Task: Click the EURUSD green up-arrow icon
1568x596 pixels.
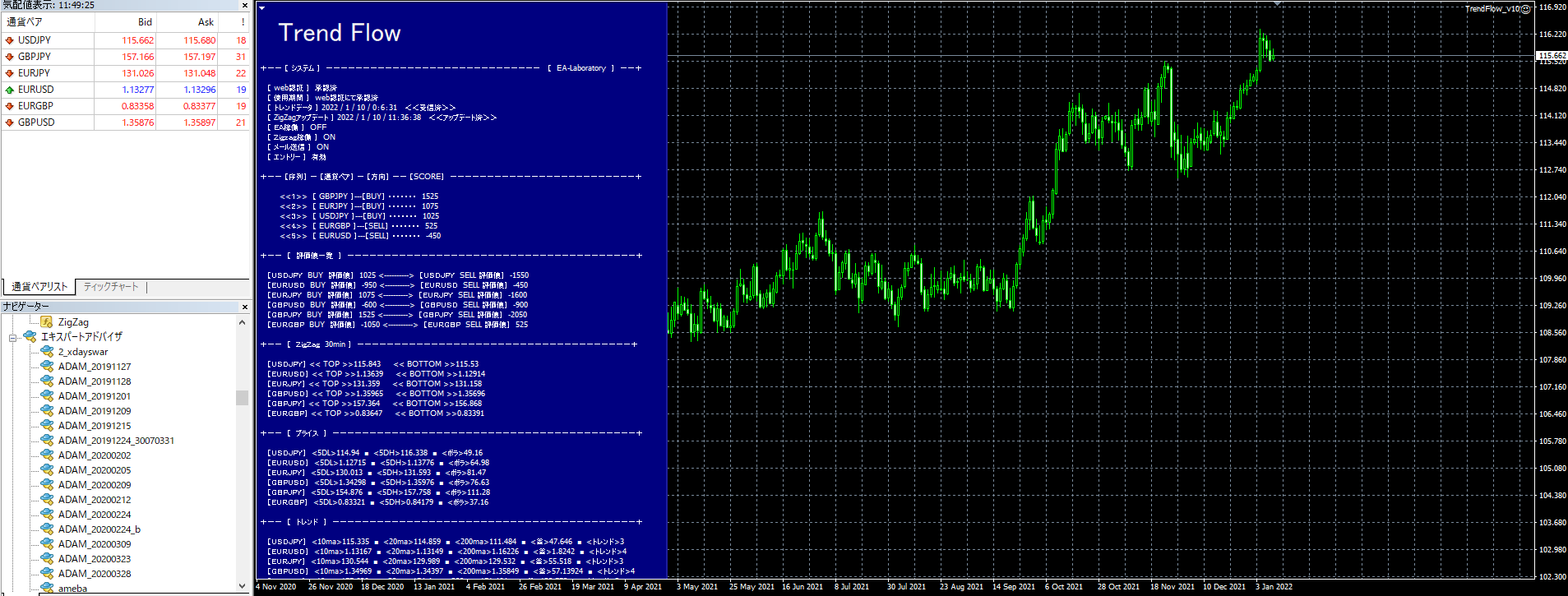Action: 10,90
